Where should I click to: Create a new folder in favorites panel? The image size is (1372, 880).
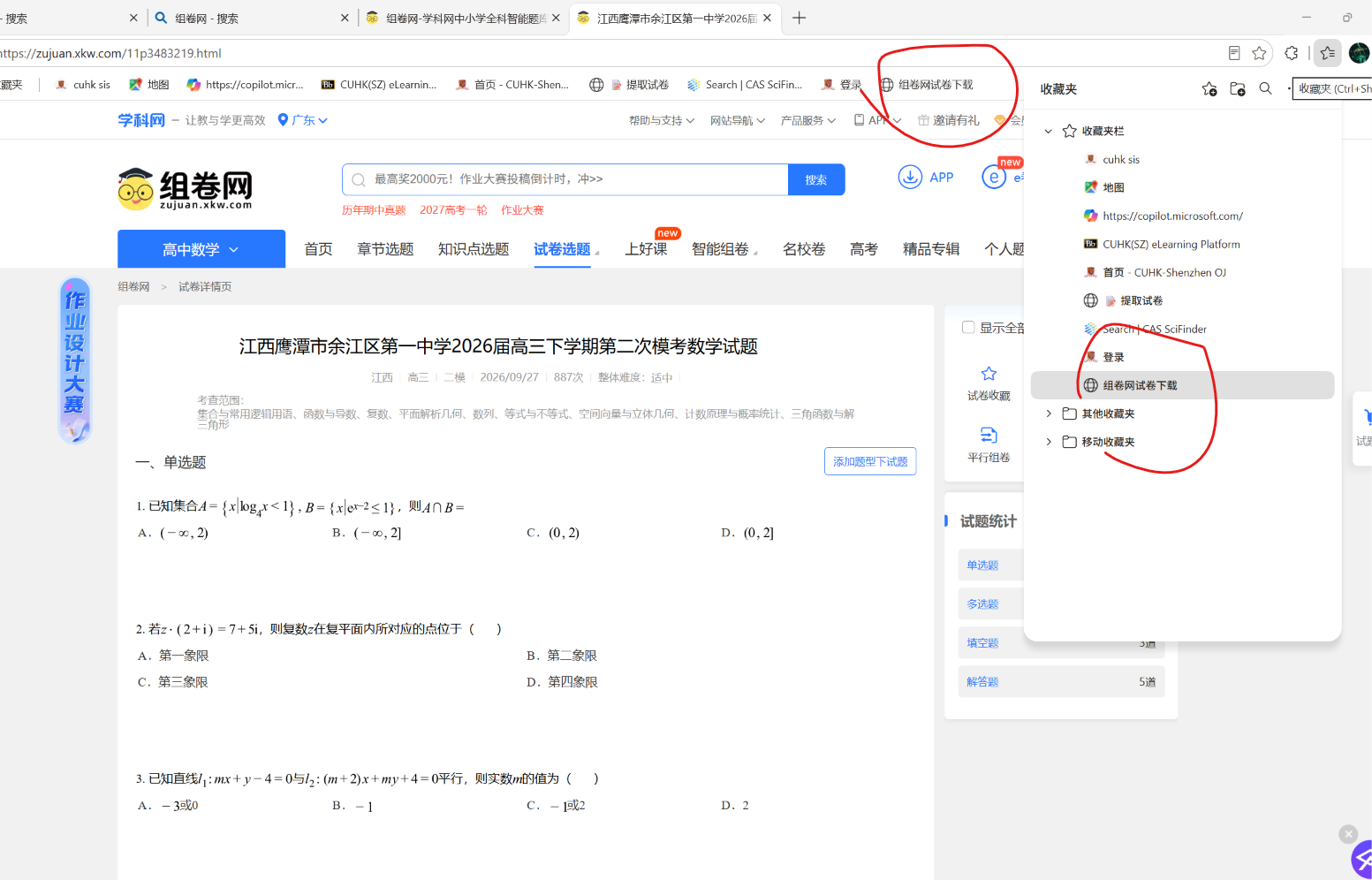click(x=1238, y=88)
